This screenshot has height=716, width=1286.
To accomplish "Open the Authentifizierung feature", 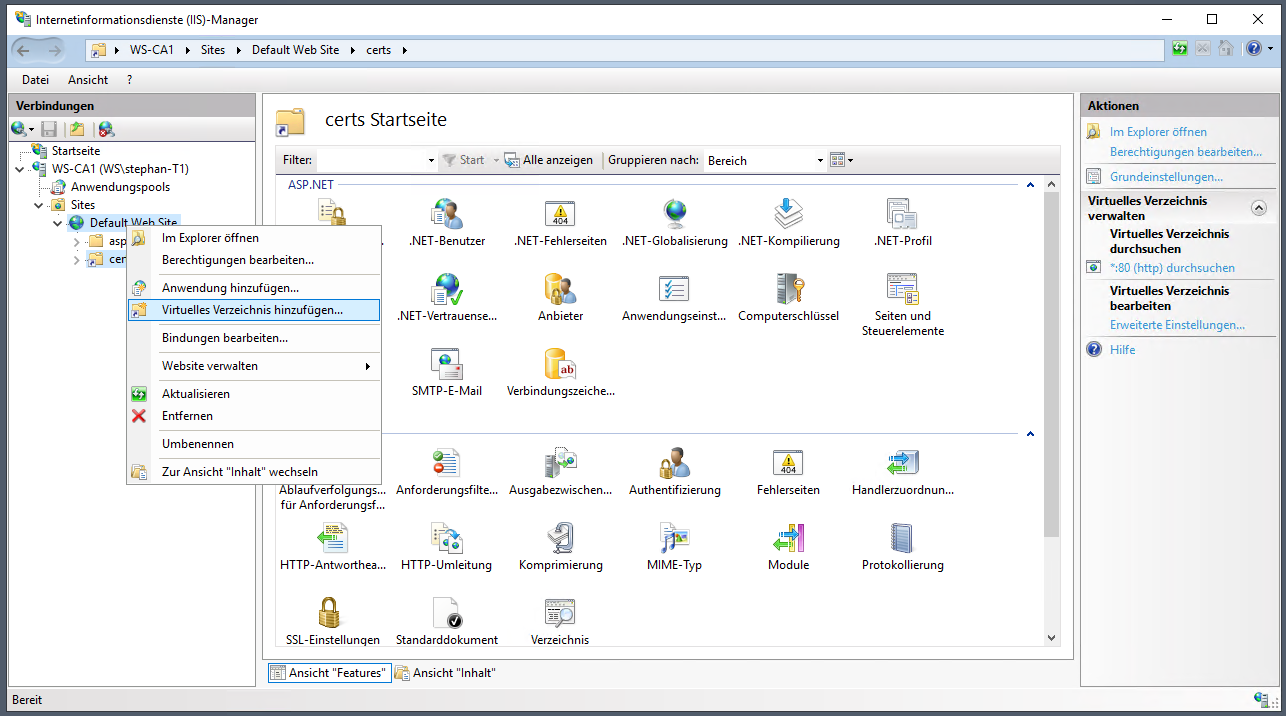I will [x=674, y=471].
